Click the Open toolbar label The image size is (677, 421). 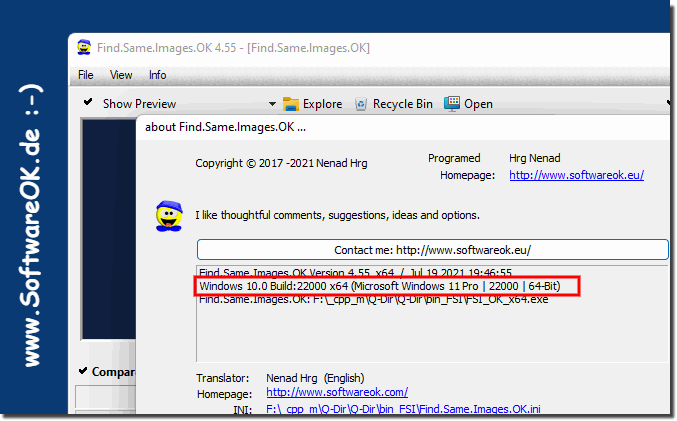pos(478,104)
